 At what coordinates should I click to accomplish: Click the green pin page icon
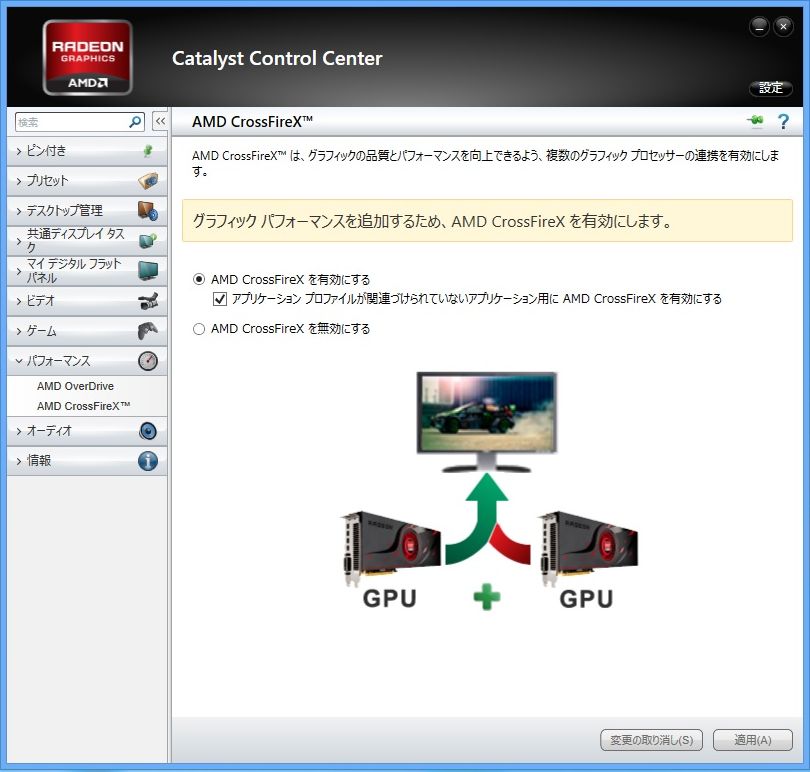tap(755, 121)
